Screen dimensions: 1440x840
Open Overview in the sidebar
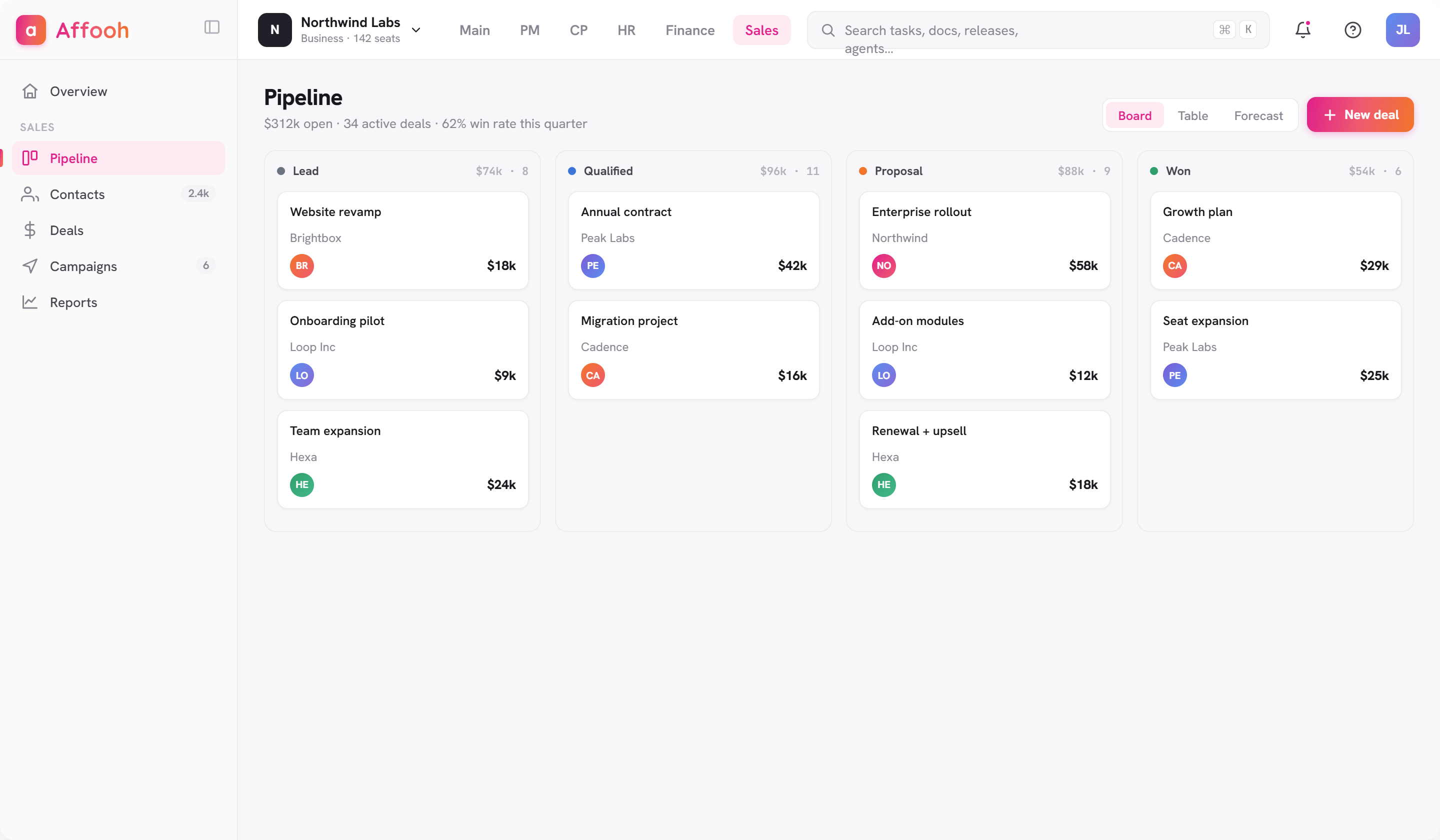point(118,91)
